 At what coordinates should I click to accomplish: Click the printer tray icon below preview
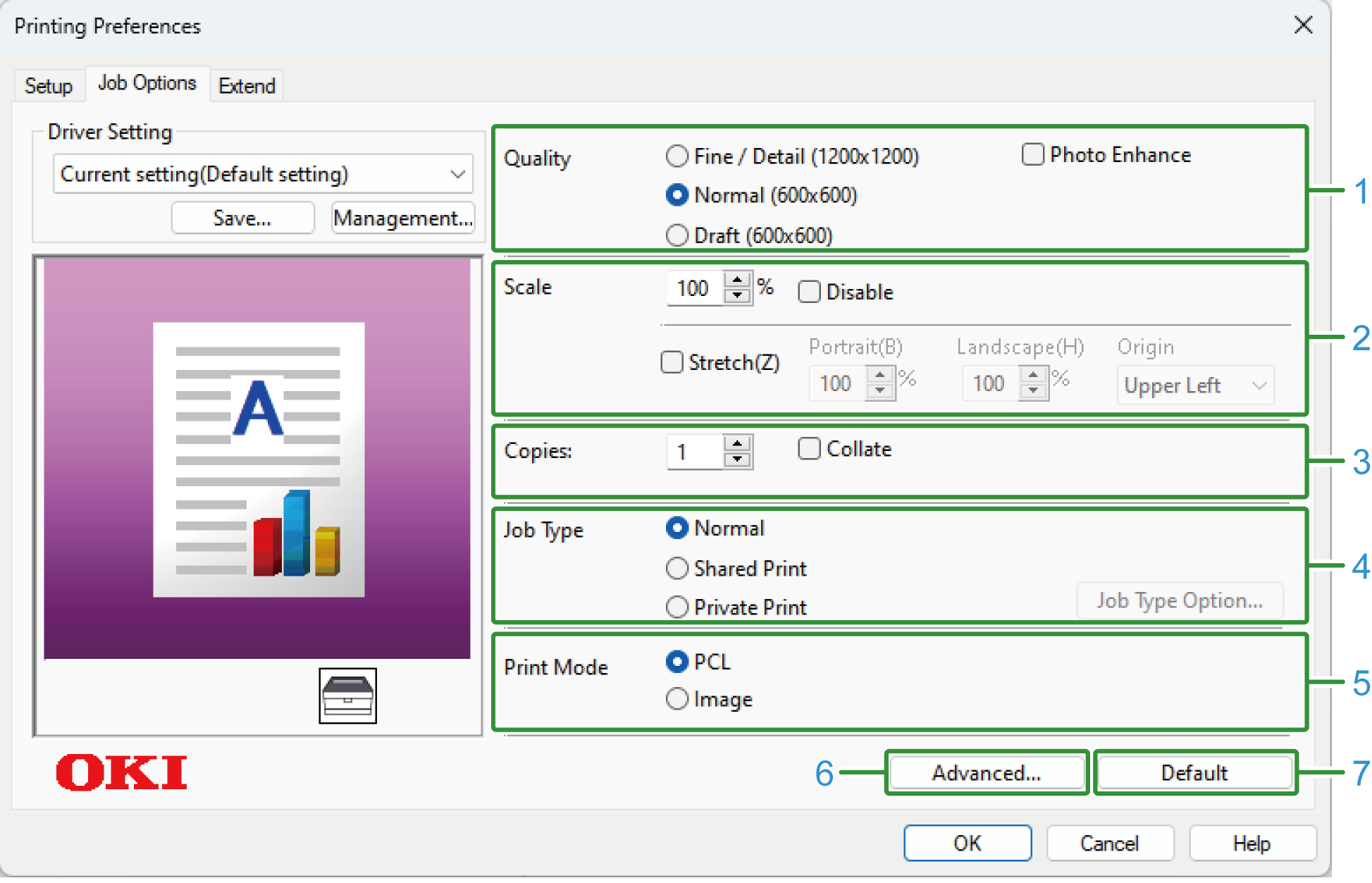click(347, 695)
